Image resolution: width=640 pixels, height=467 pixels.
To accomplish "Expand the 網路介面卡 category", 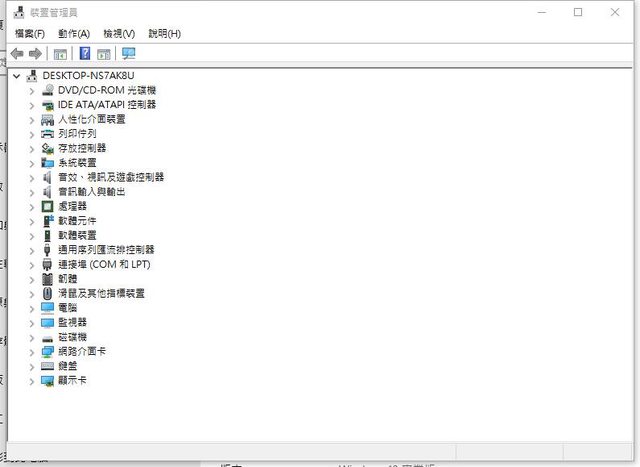I will (32, 351).
